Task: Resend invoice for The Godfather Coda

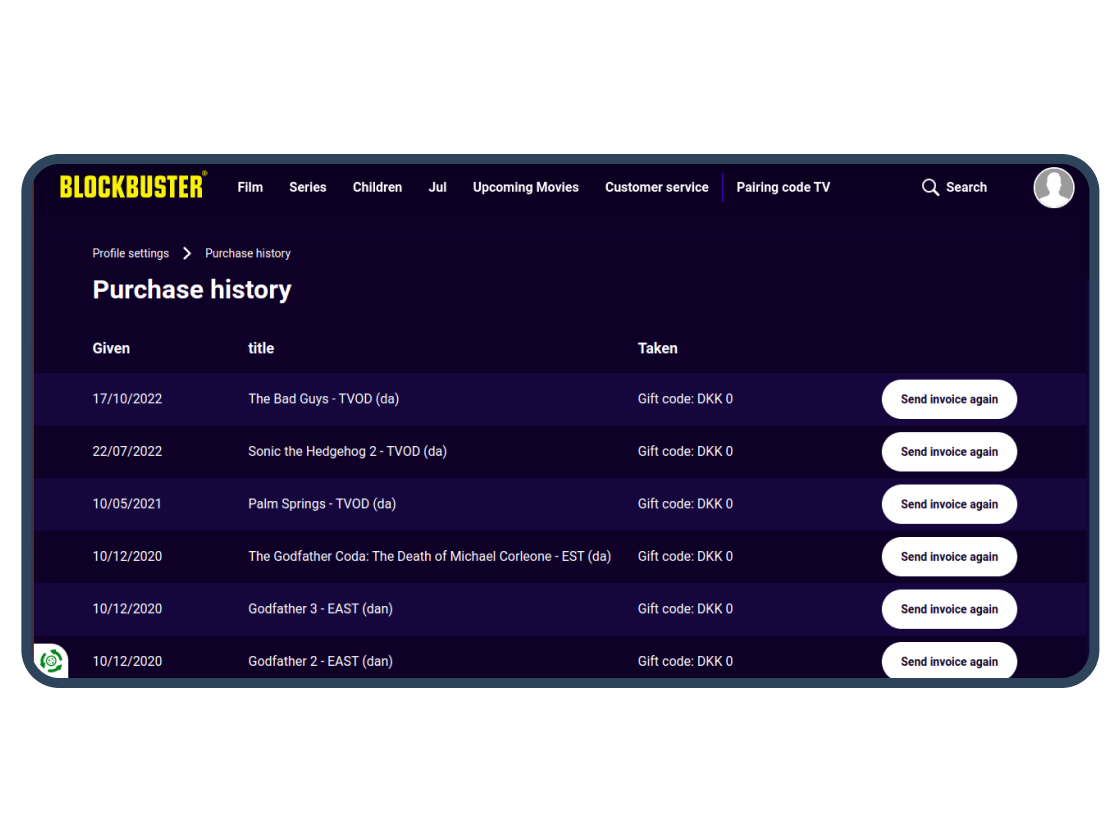Action: (949, 556)
